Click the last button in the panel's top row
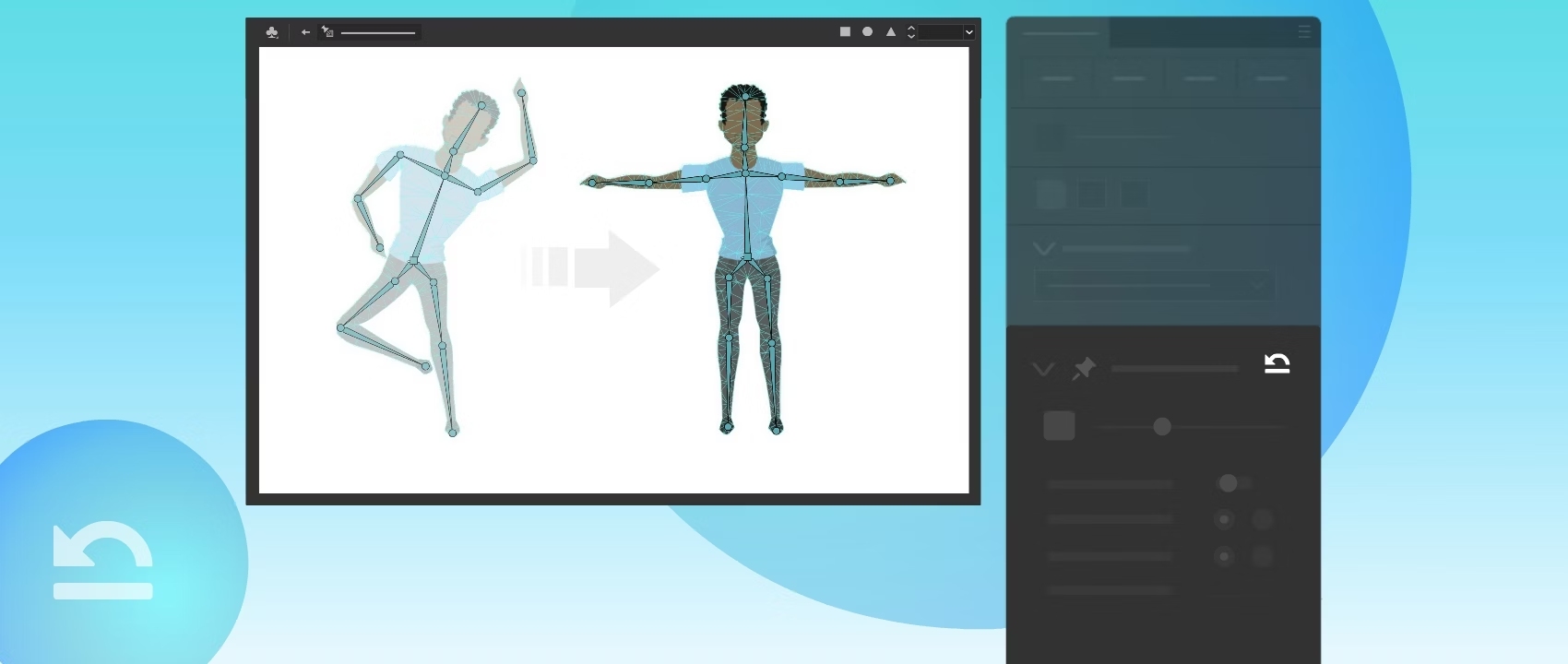The image size is (1568, 664). point(1271,79)
